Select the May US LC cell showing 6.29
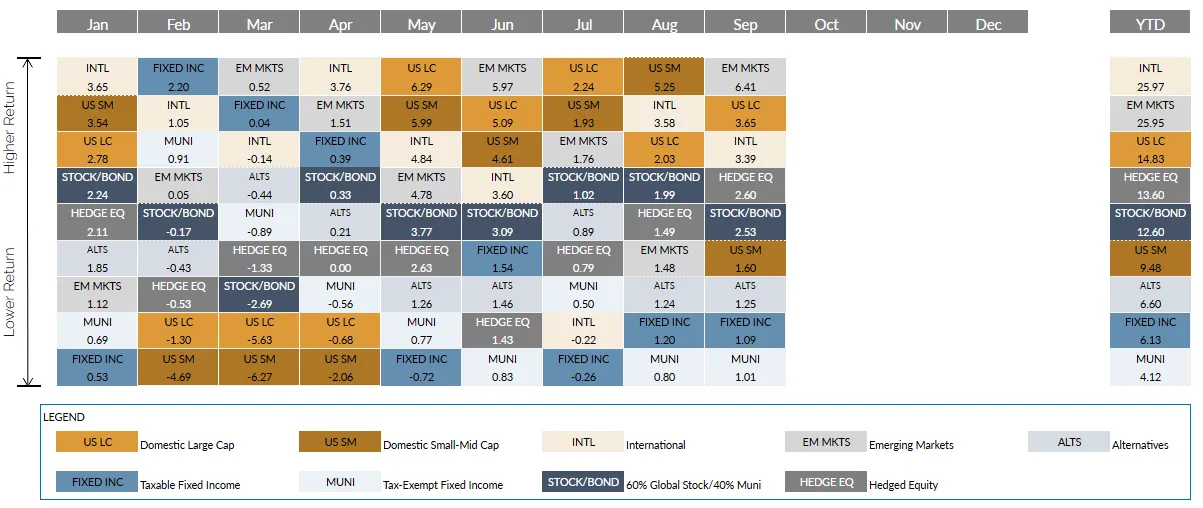 click(x=421, y=76)
